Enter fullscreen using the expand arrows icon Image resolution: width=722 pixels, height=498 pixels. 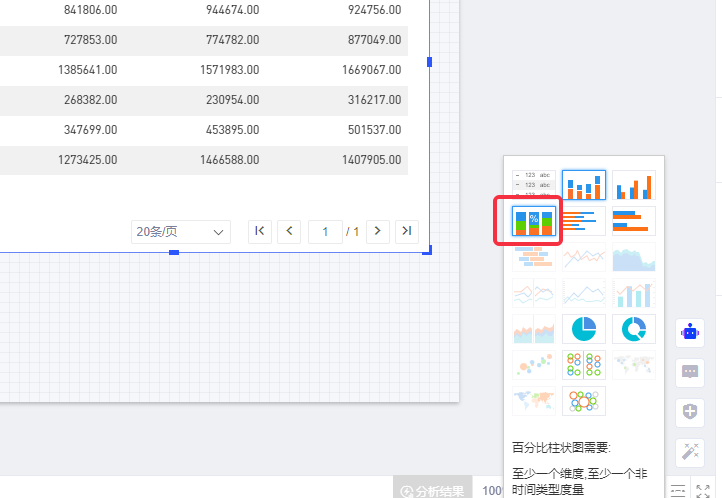pyautogui.click(x=703, y=490)
